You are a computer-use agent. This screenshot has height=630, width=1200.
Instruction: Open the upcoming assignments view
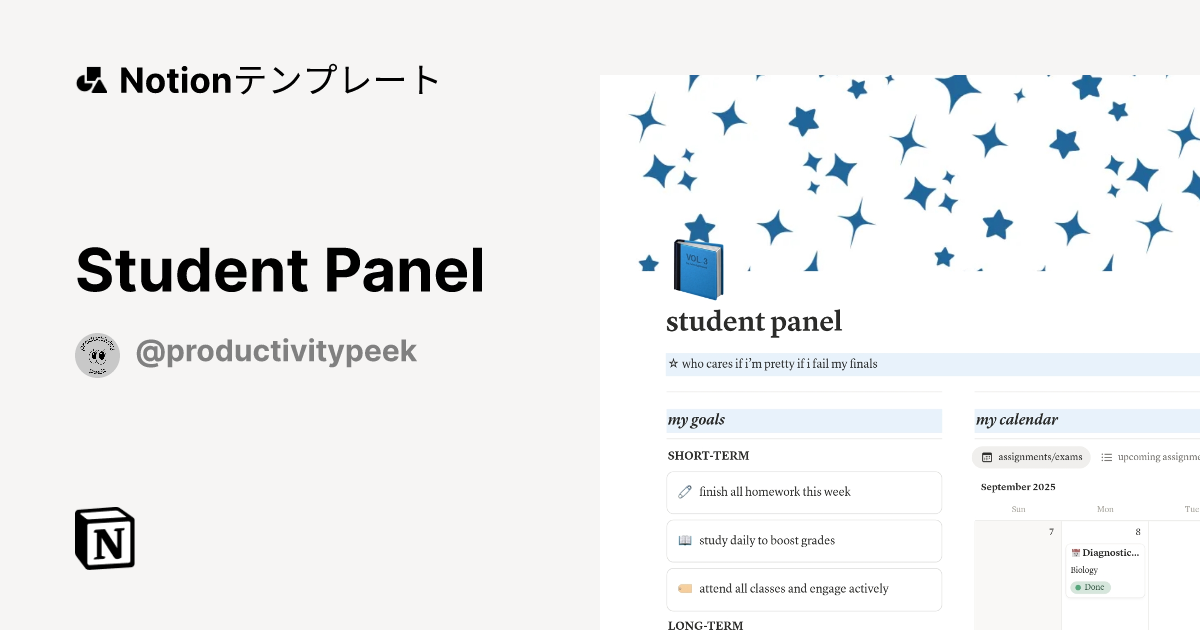pyautogui.click(x=1160, y=457)
